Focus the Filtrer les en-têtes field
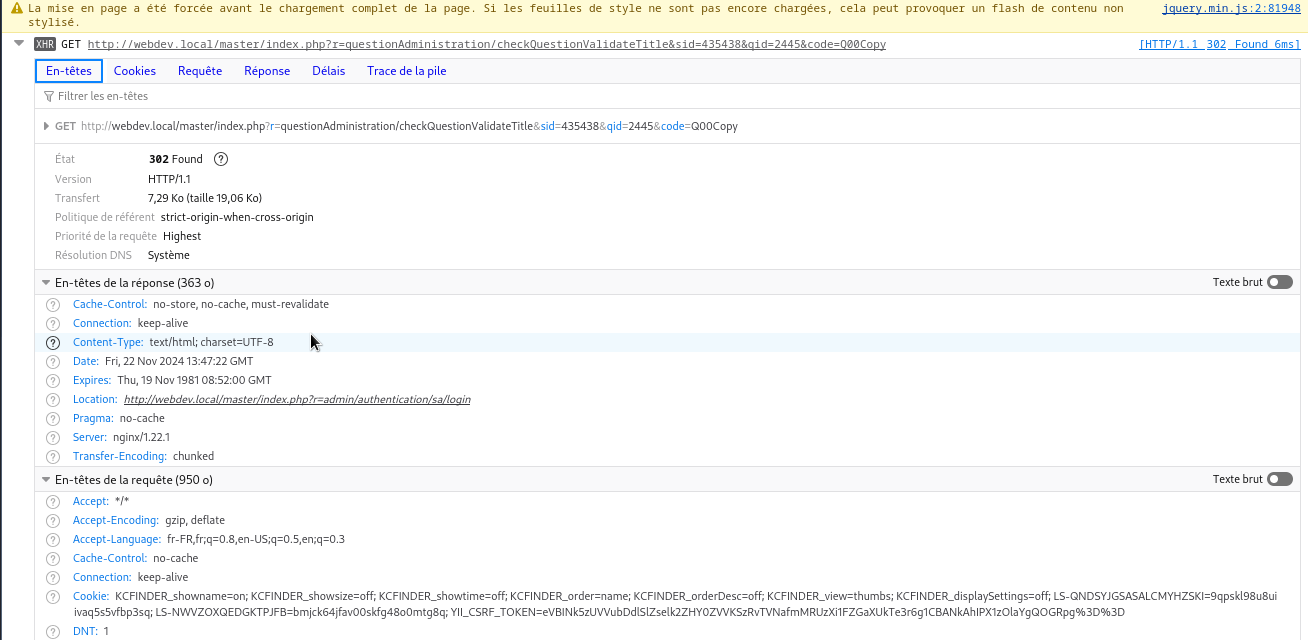1308x640 pixels. coord(670,96)
